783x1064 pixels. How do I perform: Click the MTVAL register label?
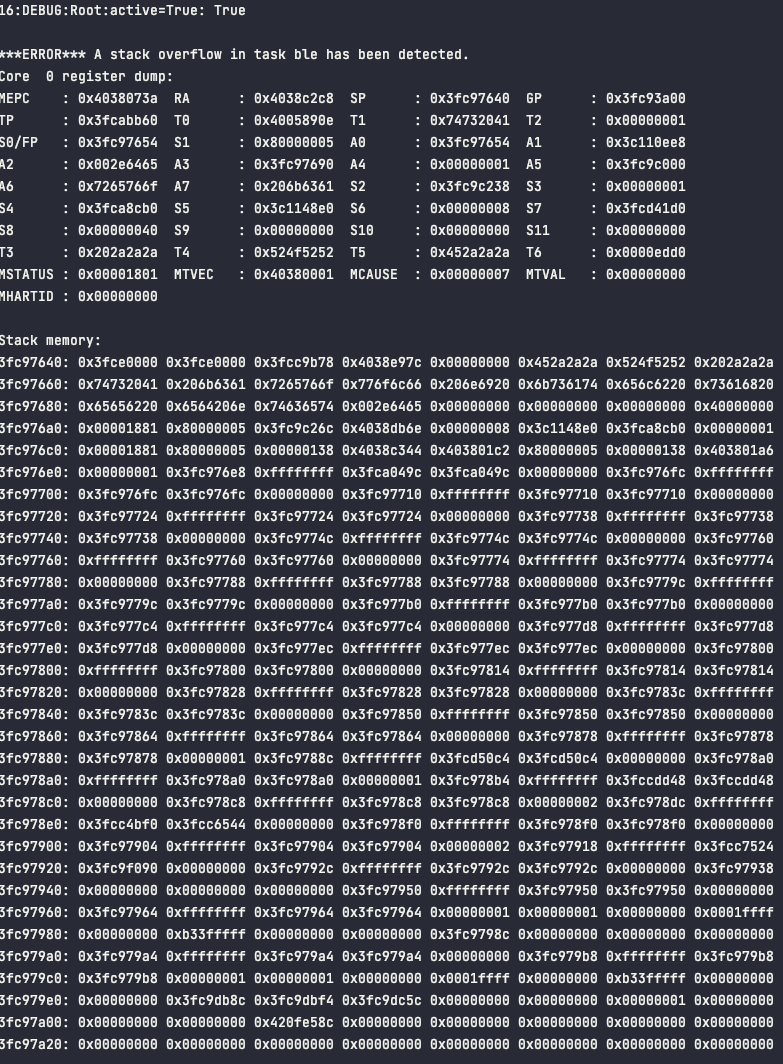point(546,274)
